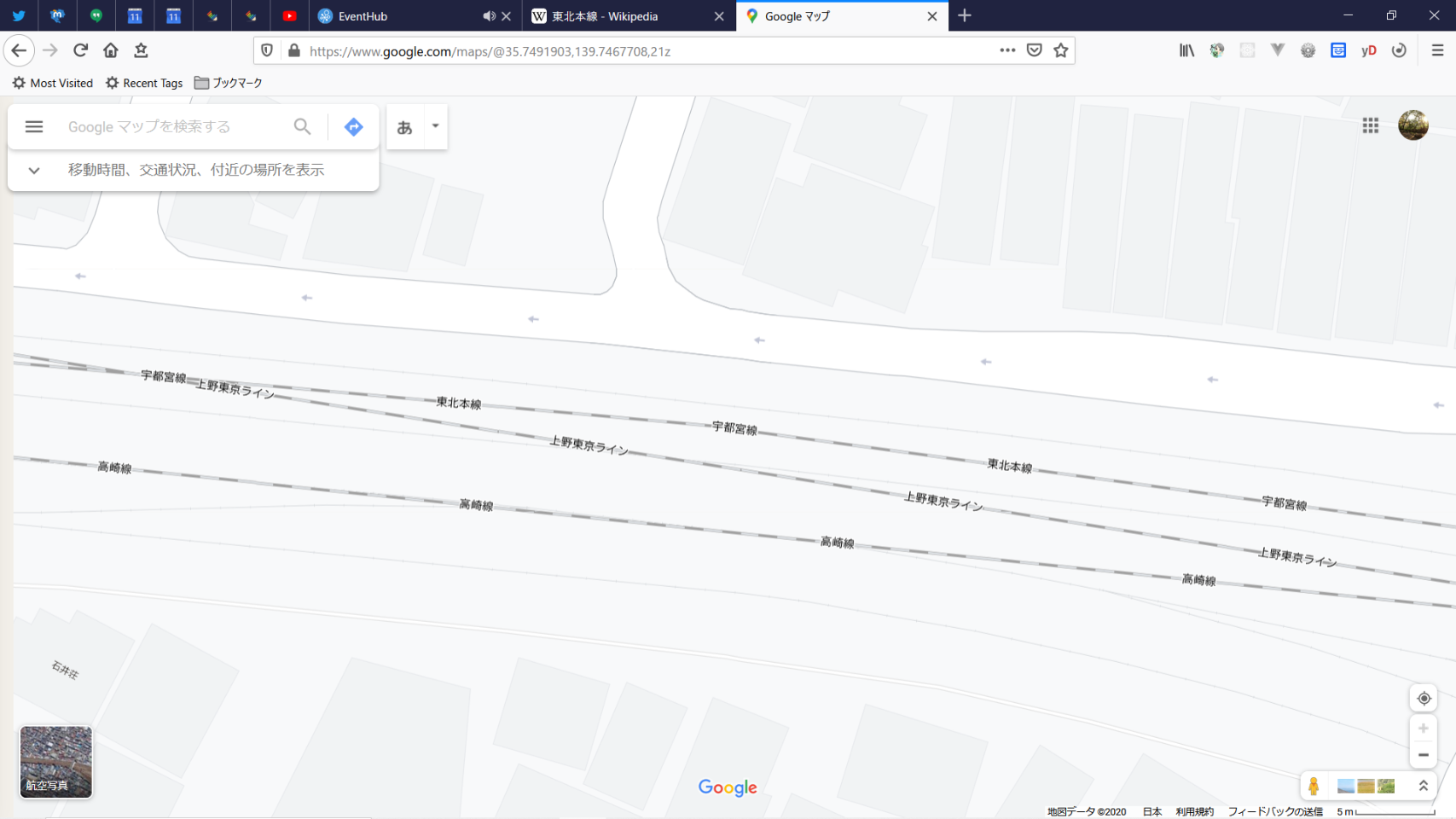
Task: Open the ブックマーク bookmarks folder
Action: tap(229, 83)
